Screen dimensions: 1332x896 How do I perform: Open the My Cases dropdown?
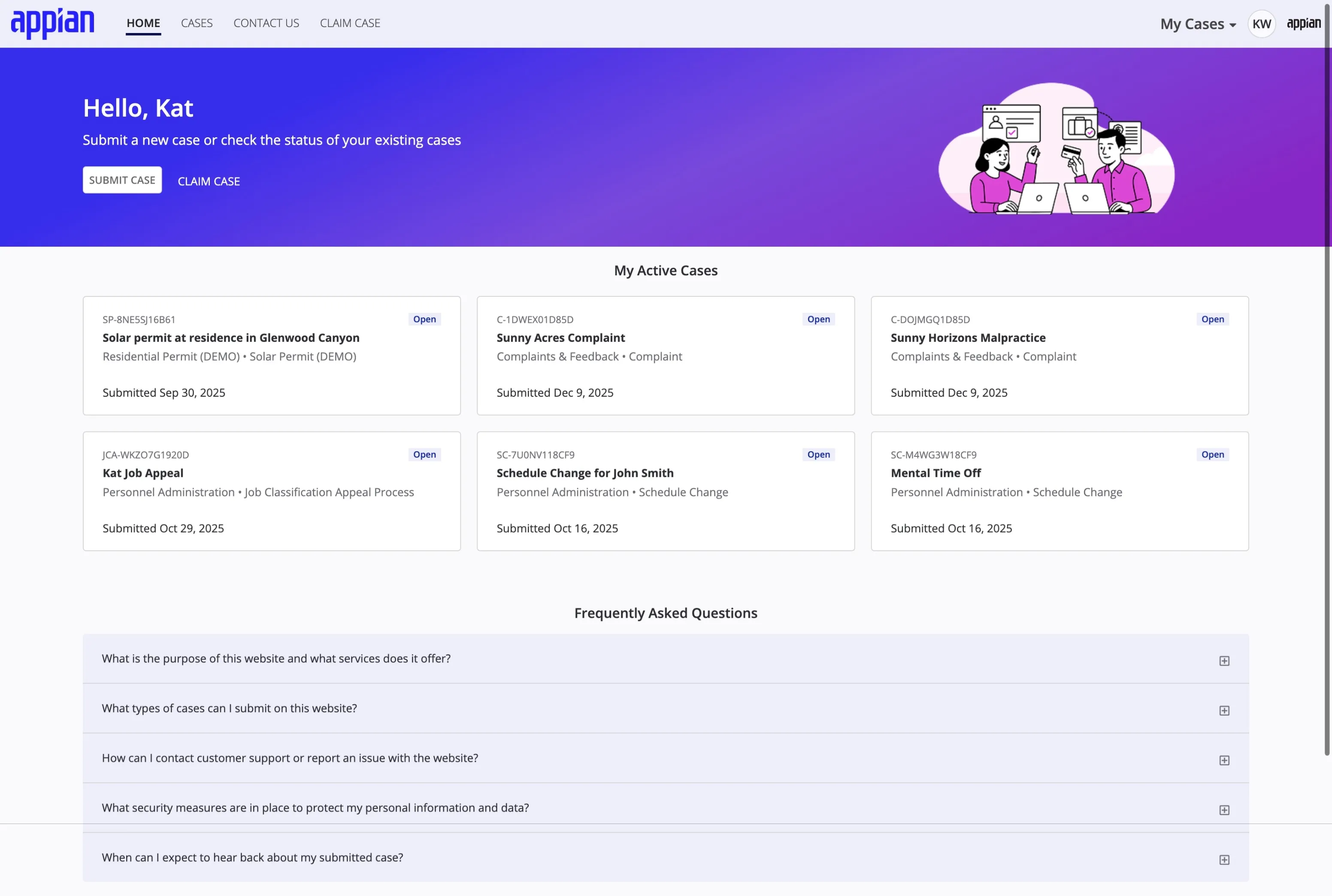pos(1198,24)
